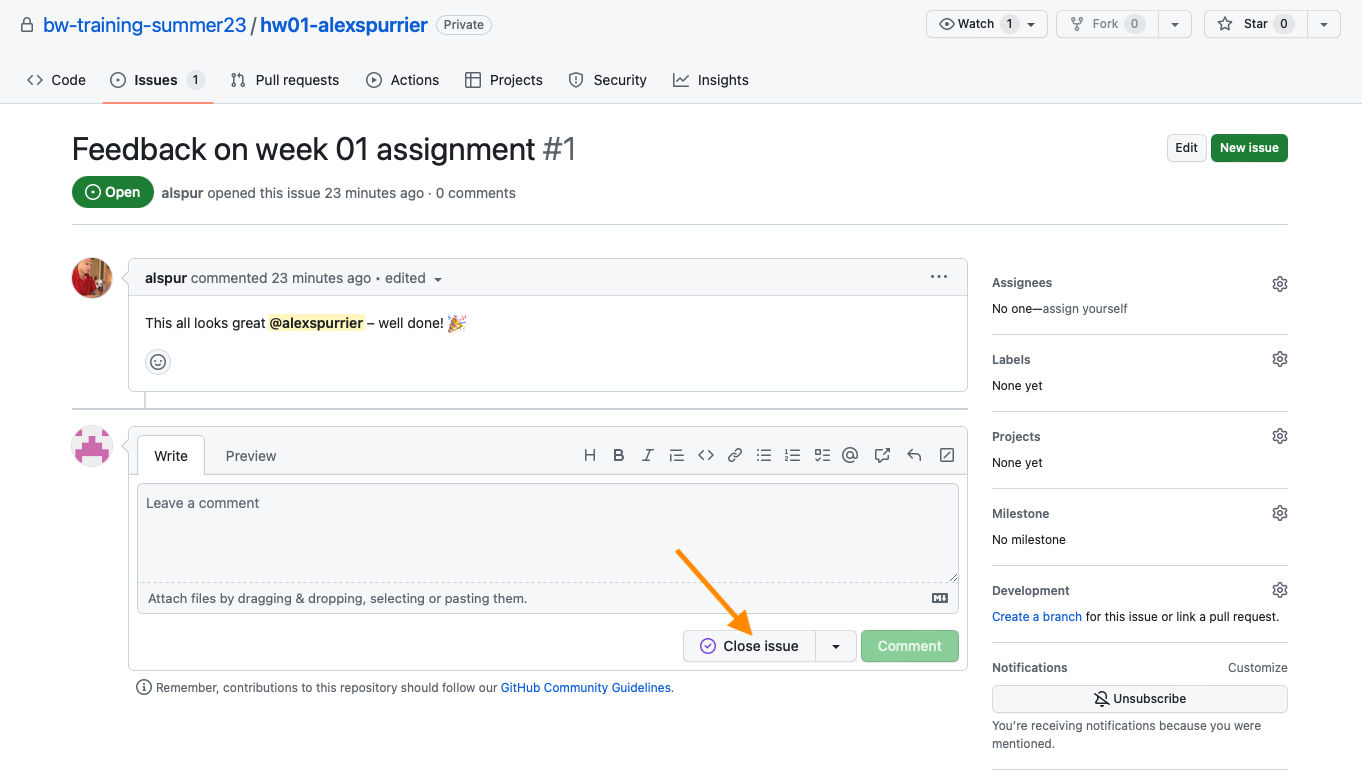
Task: Mention a user with the @ icon
Action: coord(850,455)
